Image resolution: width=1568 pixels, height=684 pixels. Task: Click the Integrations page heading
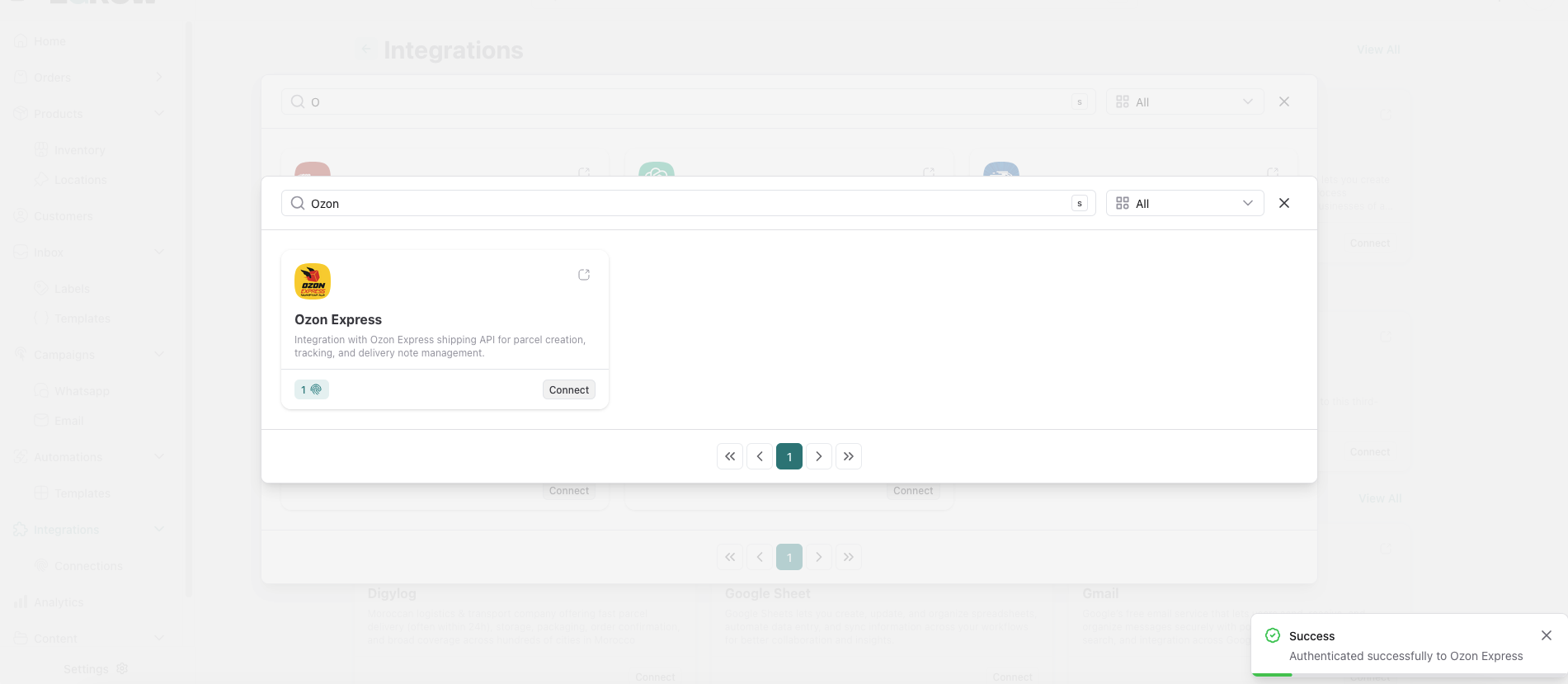coord(454,50)
